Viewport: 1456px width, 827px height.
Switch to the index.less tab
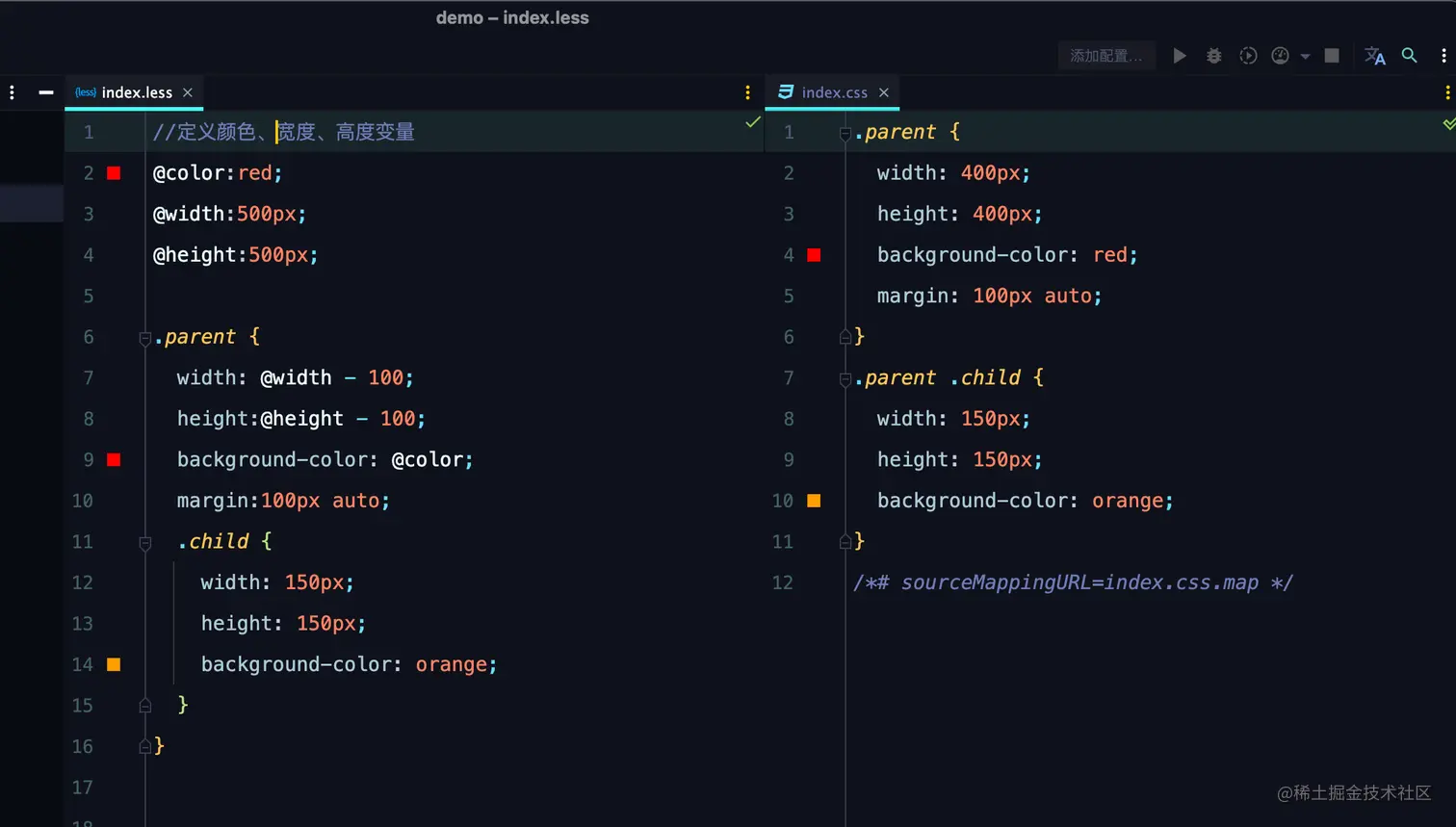point(136,92)
